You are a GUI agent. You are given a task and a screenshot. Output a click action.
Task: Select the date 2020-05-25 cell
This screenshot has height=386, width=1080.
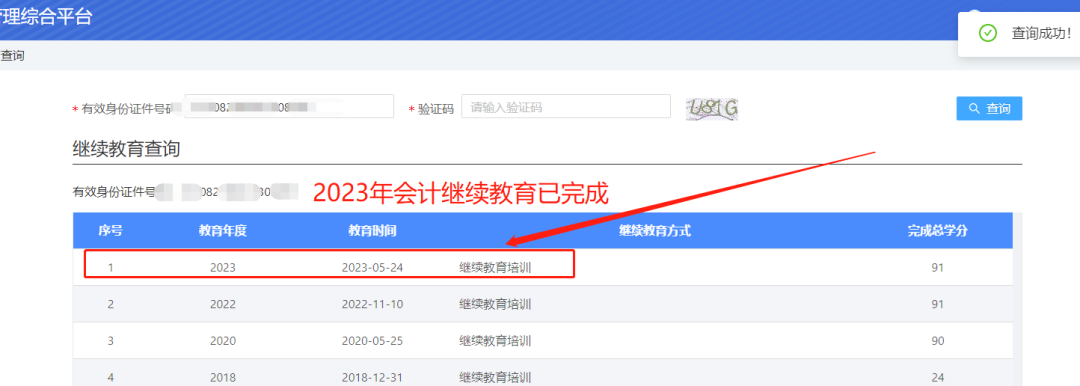[372, 341]
